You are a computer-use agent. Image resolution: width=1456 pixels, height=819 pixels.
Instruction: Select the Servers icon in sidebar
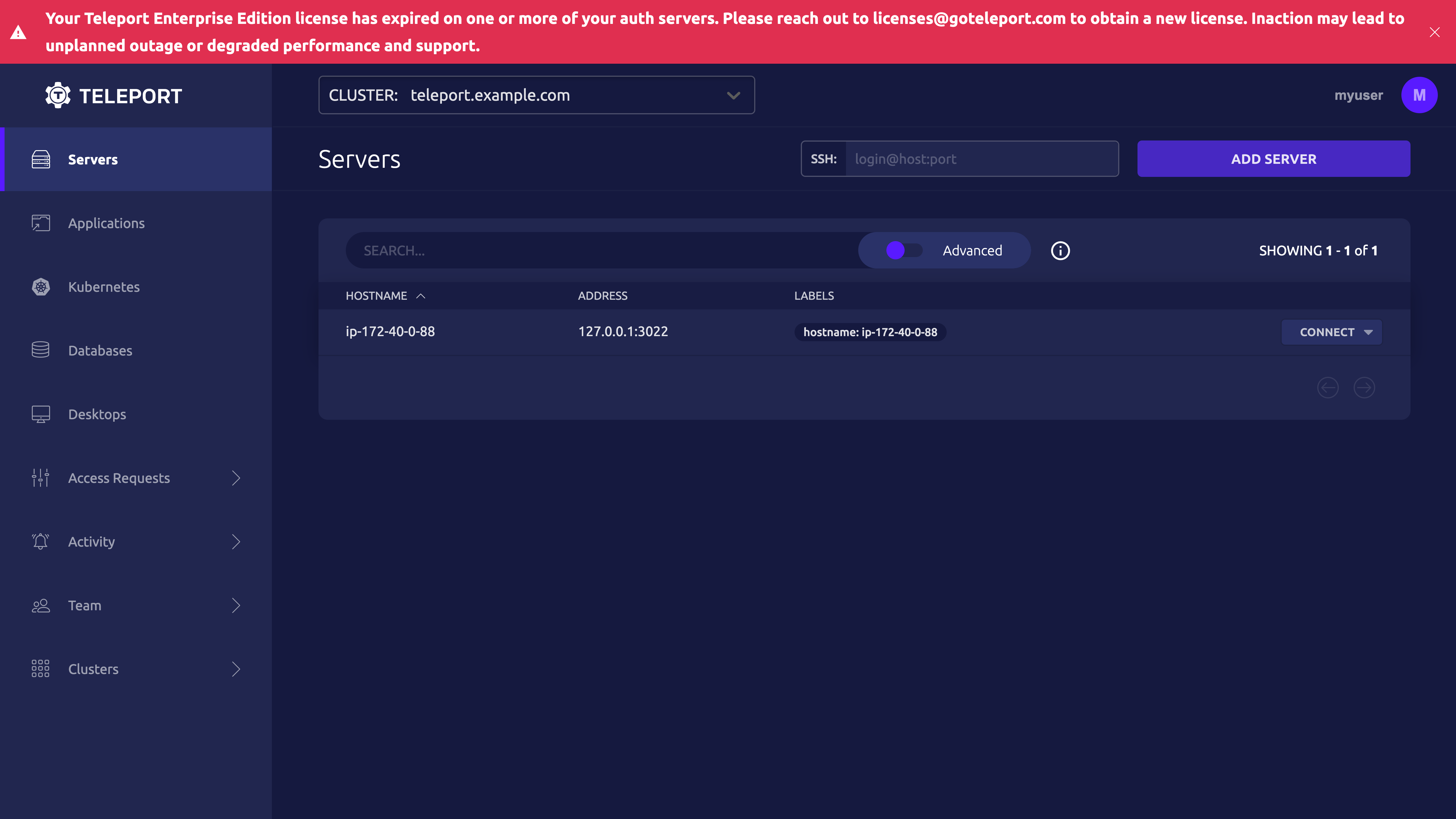(x=40, y=159)
